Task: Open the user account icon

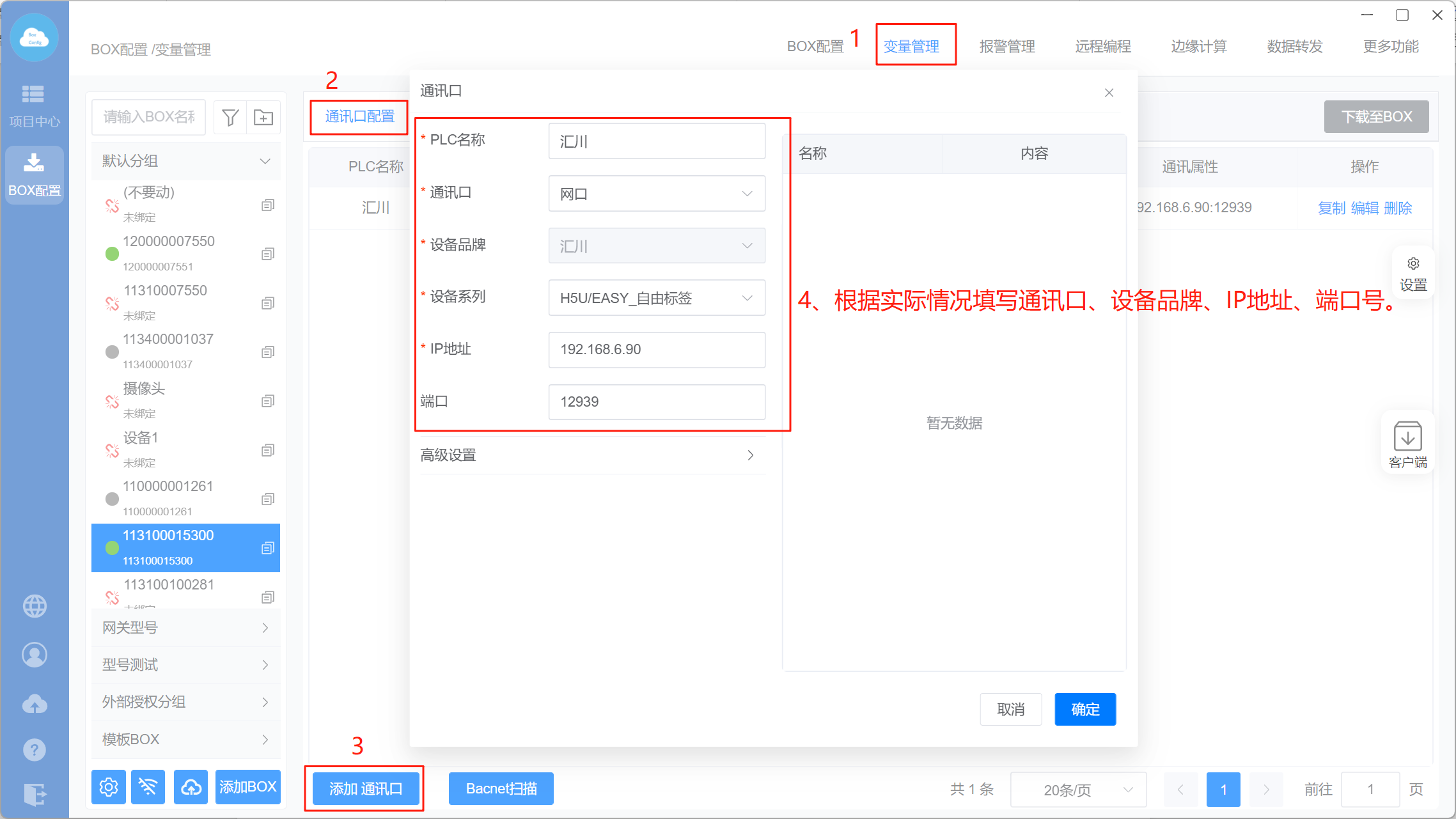Action: (35, 655)
